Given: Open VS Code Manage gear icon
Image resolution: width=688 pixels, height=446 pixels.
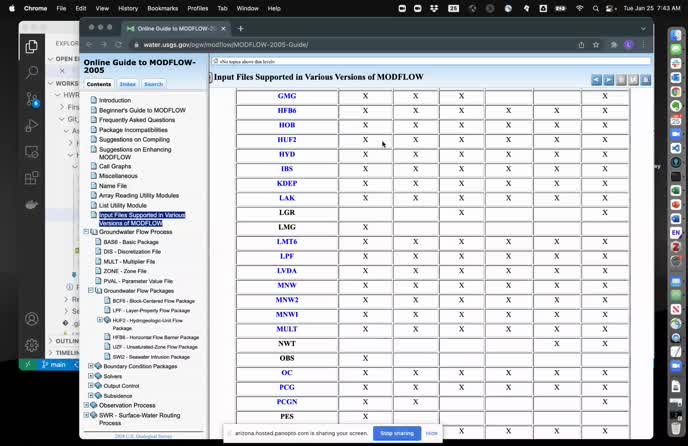Looking at the screenshot, I should (32, 345).
